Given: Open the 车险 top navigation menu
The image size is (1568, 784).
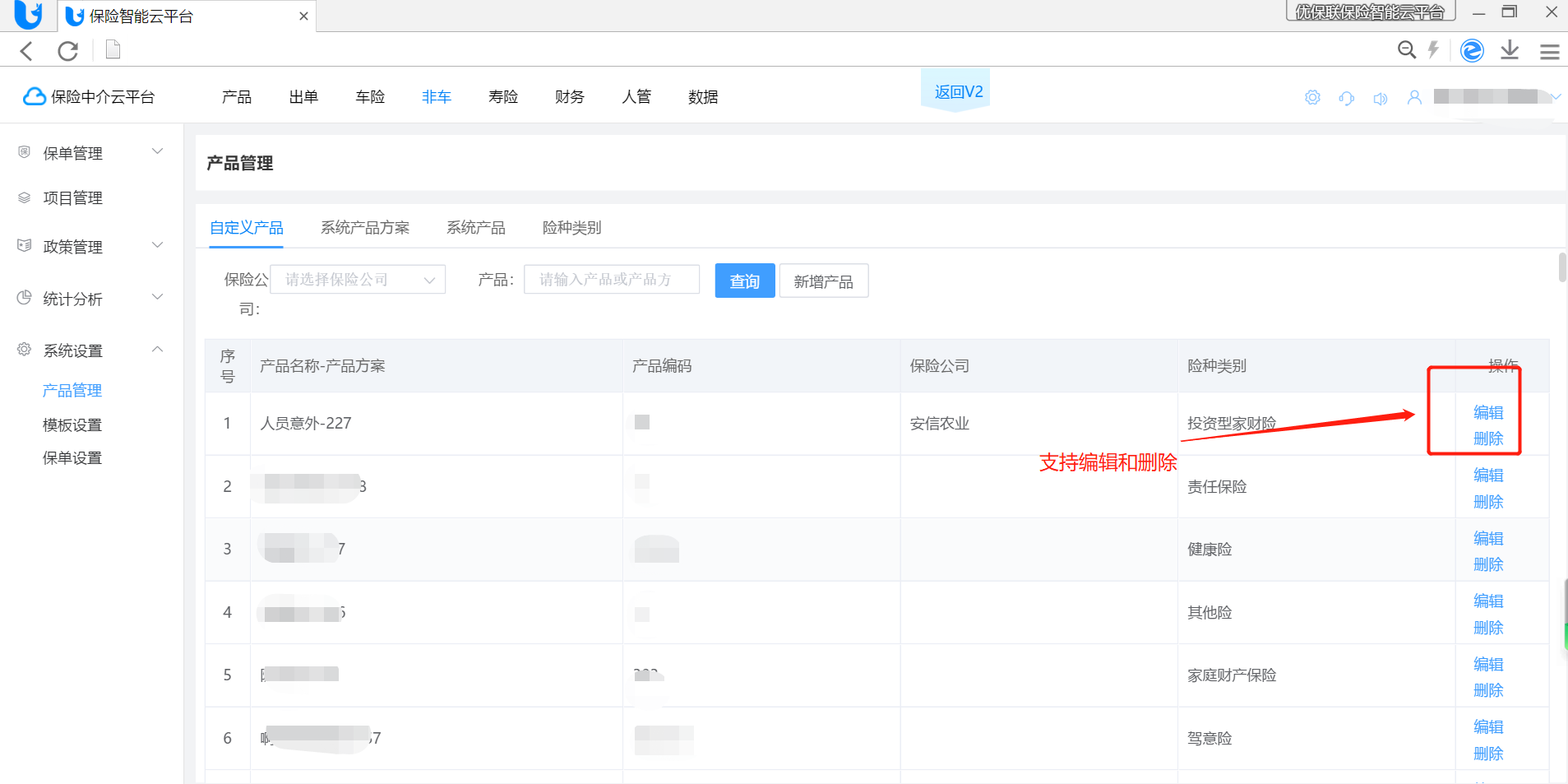Looking at the screenshot, I should click(x=370, y=97).
